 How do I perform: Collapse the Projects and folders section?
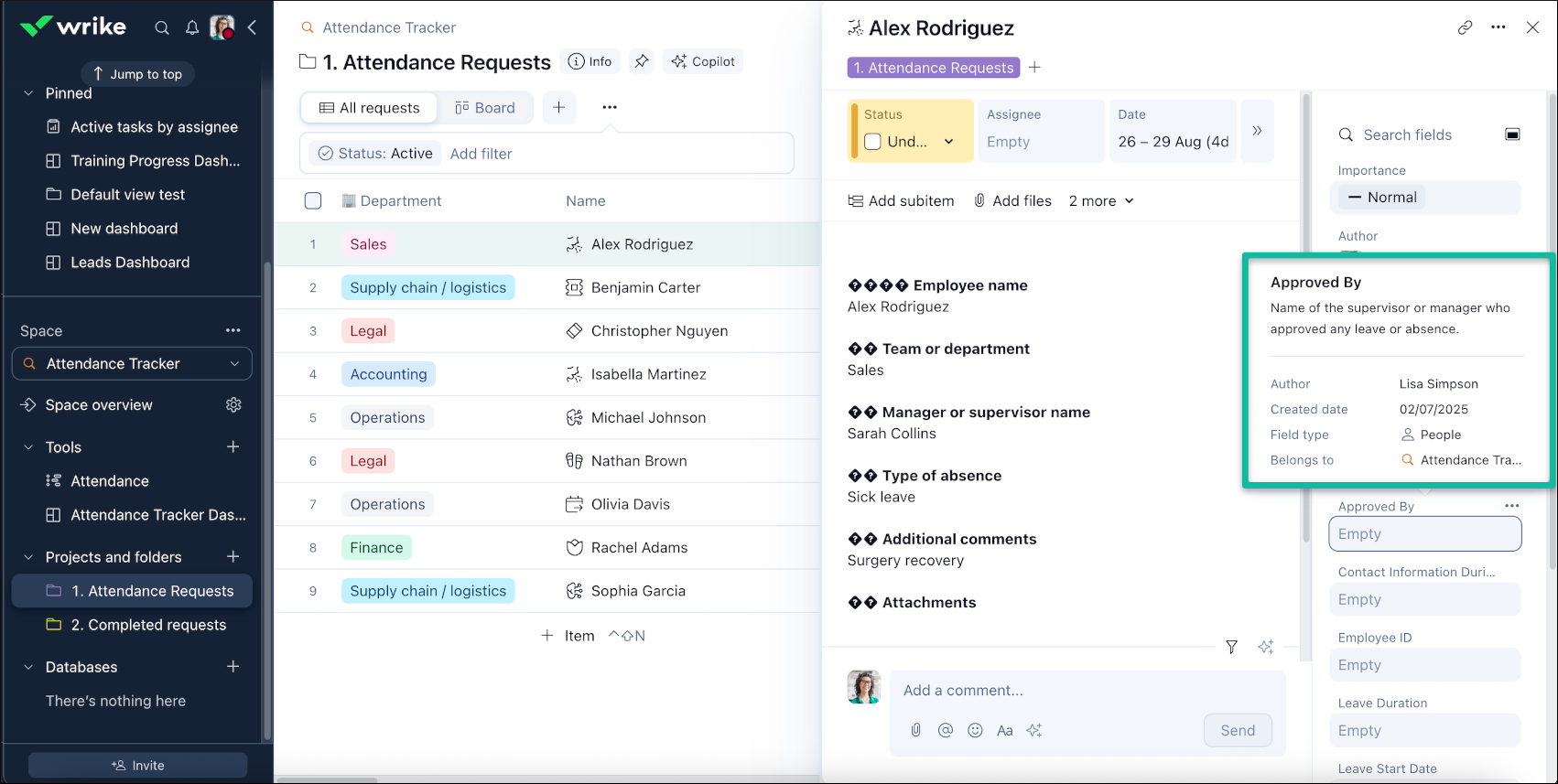(28, 557)
